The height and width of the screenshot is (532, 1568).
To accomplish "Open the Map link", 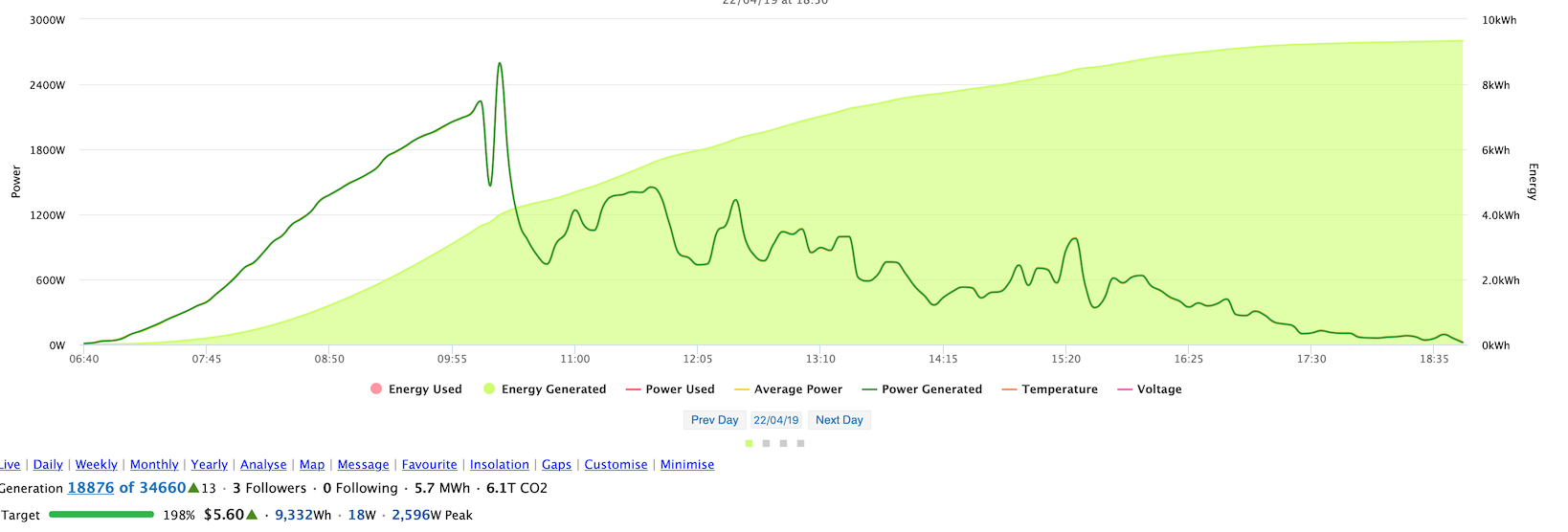I will coord(312,465).
